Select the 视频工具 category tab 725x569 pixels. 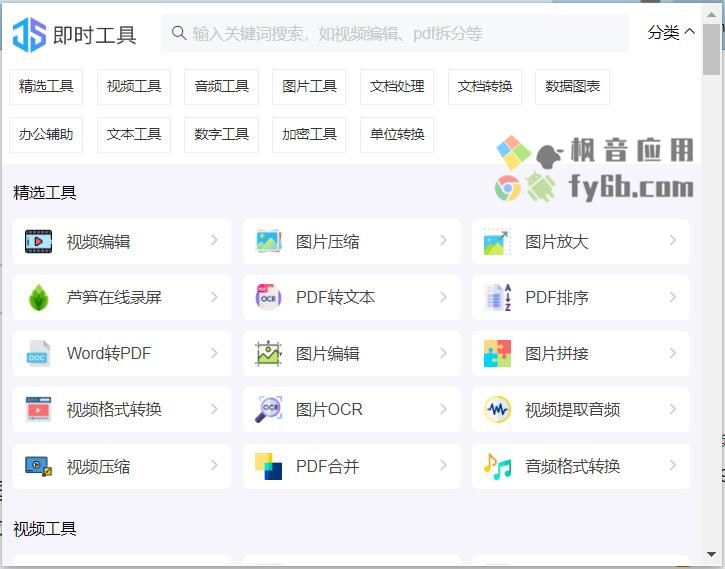134,86
